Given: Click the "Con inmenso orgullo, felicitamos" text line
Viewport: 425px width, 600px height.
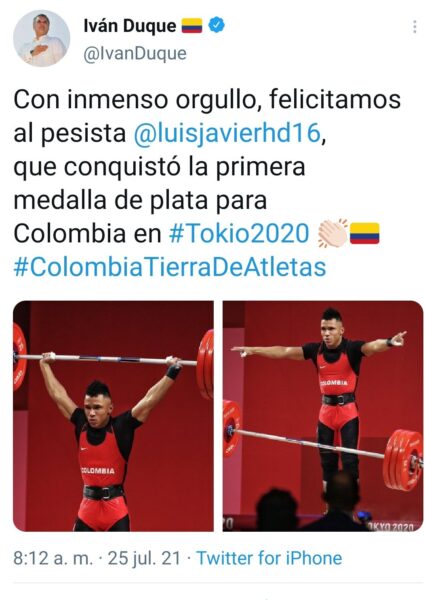Looking at the screenshot, I should click(x=207, y=100).
